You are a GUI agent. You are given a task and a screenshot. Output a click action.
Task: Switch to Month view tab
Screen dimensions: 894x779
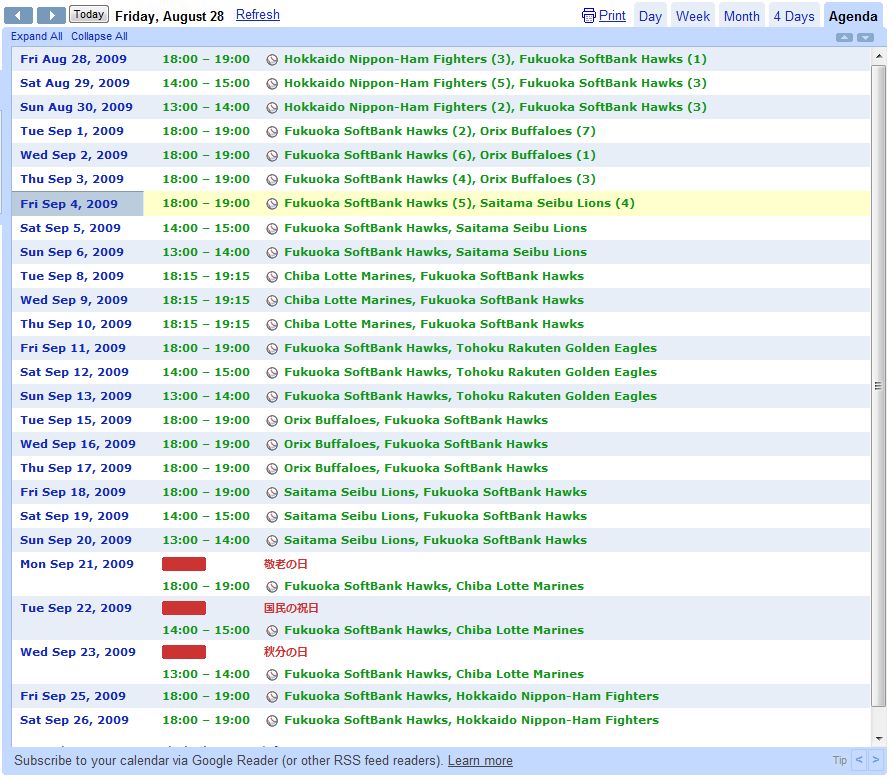[x=741, y=16]
